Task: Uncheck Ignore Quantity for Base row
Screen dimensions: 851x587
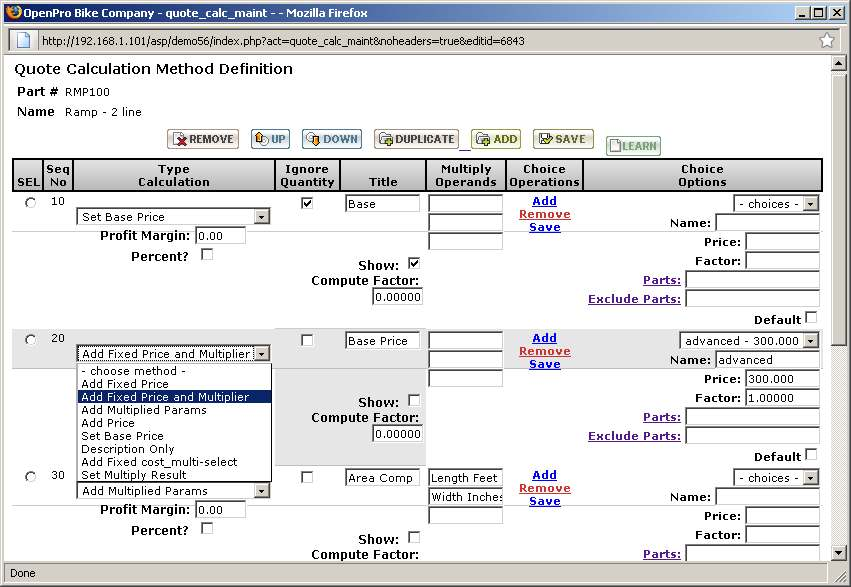Action: point(307,203)
